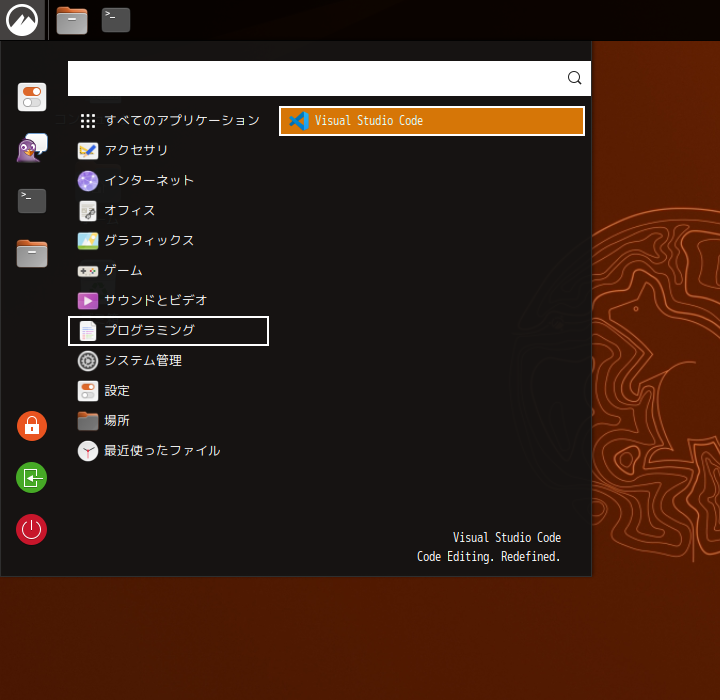Click the picture icon beside グラフィックス
This screenshot has width=720, height=700.
pyautogui.click(x=88, y=241)
